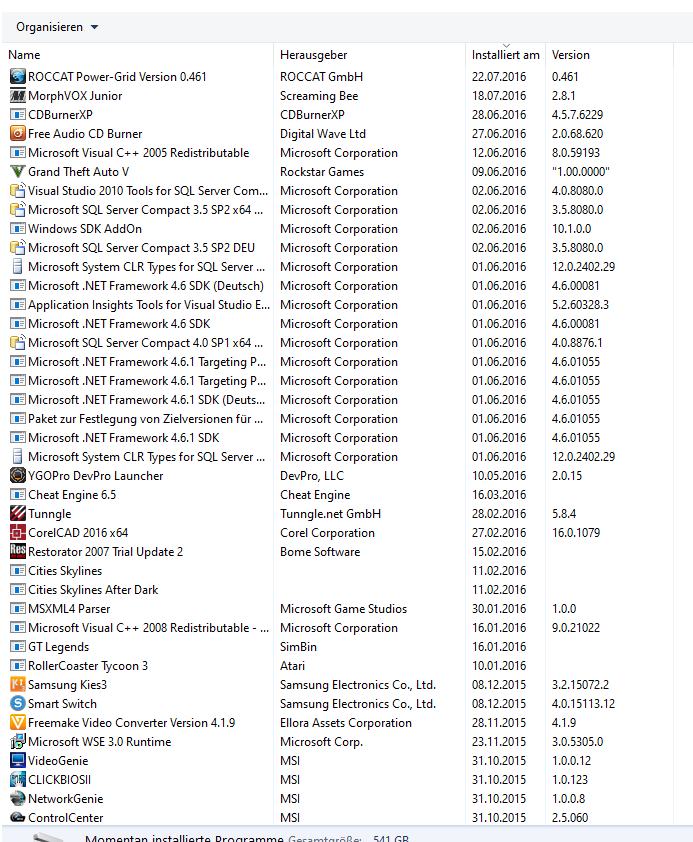Click the Cheat Engine 6.5 icon
This screenshot has width=693, height=842.
tap(18, 495)
